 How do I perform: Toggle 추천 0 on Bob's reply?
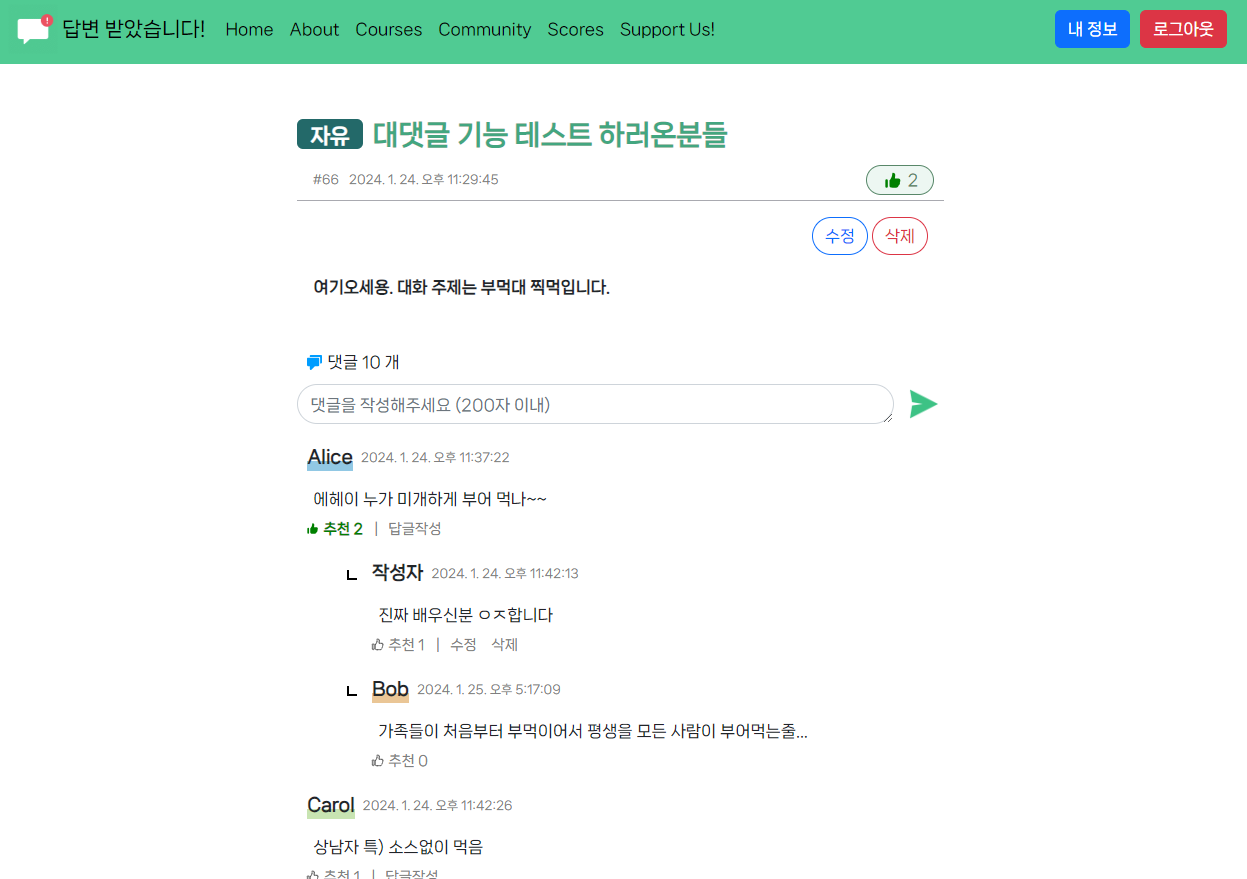(400, 761)
